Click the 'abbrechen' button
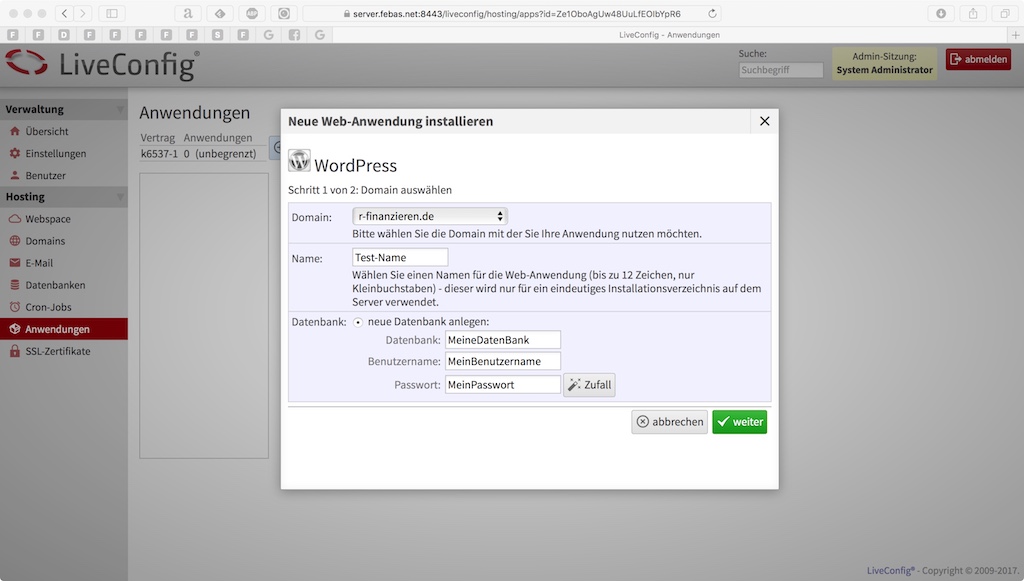 pyautogui.click(x=669, y=422)
